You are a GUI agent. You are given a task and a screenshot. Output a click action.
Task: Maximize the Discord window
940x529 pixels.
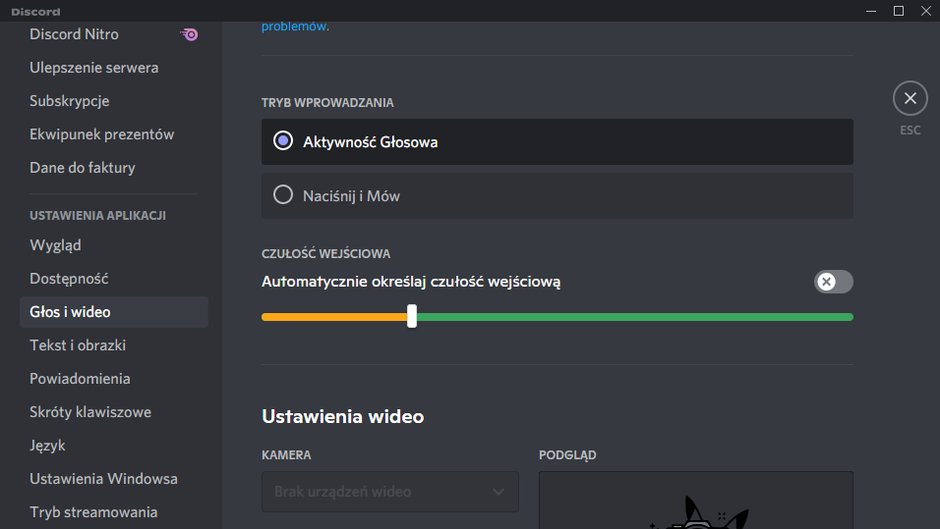click(898, 11)
